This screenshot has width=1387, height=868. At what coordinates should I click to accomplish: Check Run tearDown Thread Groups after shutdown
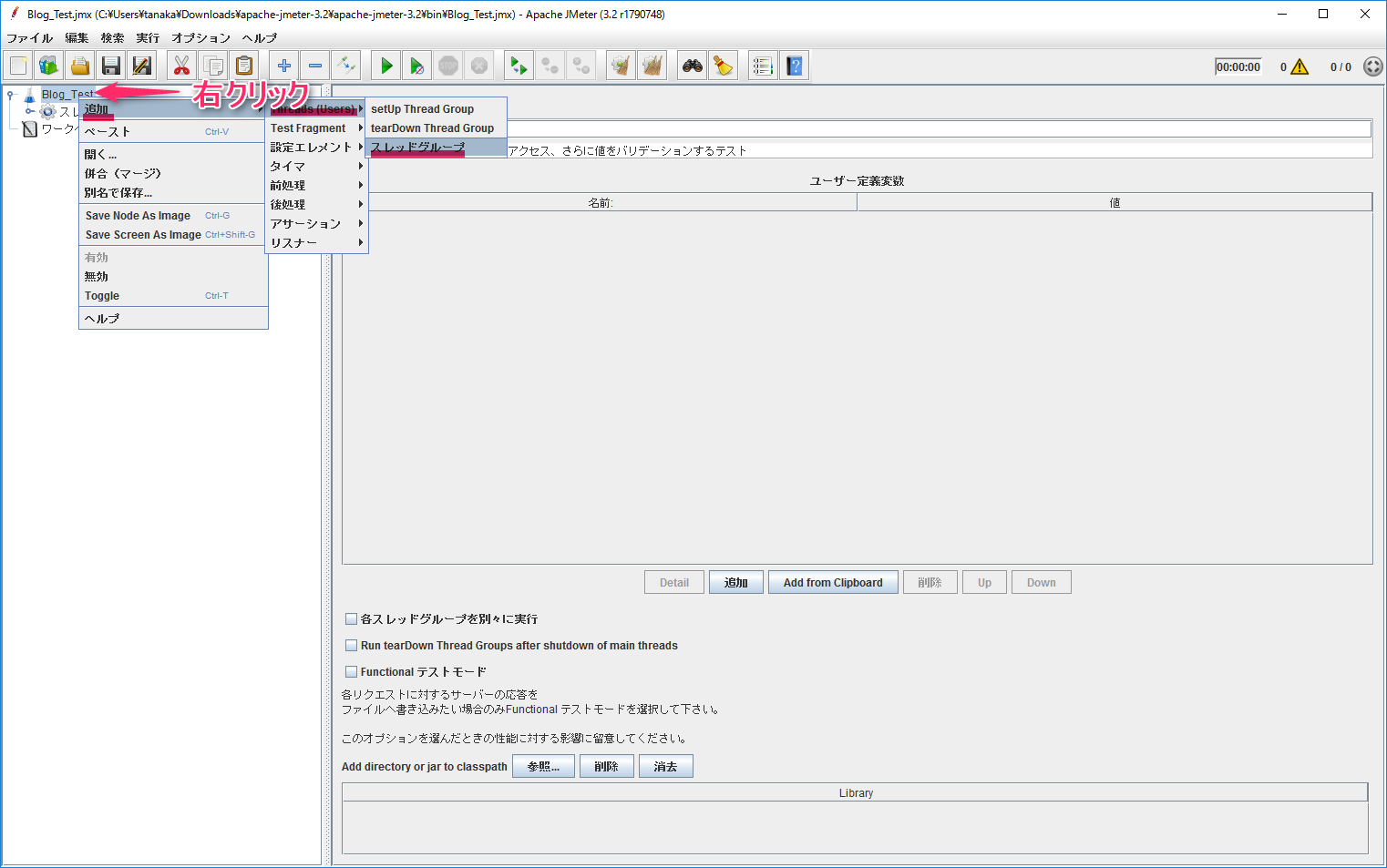click(x=351, y=646)
